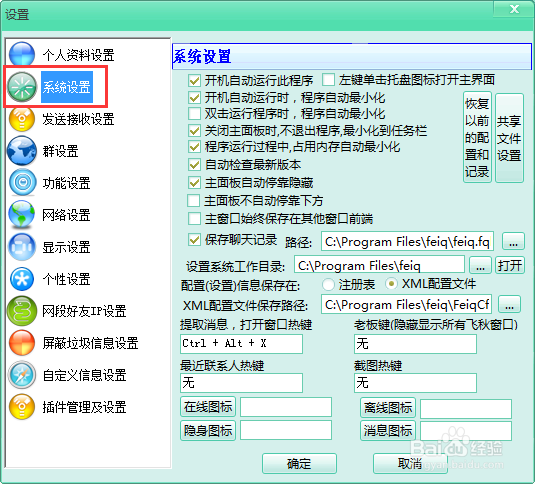Open 显示设置 label in sidebar

pos(66,247)
